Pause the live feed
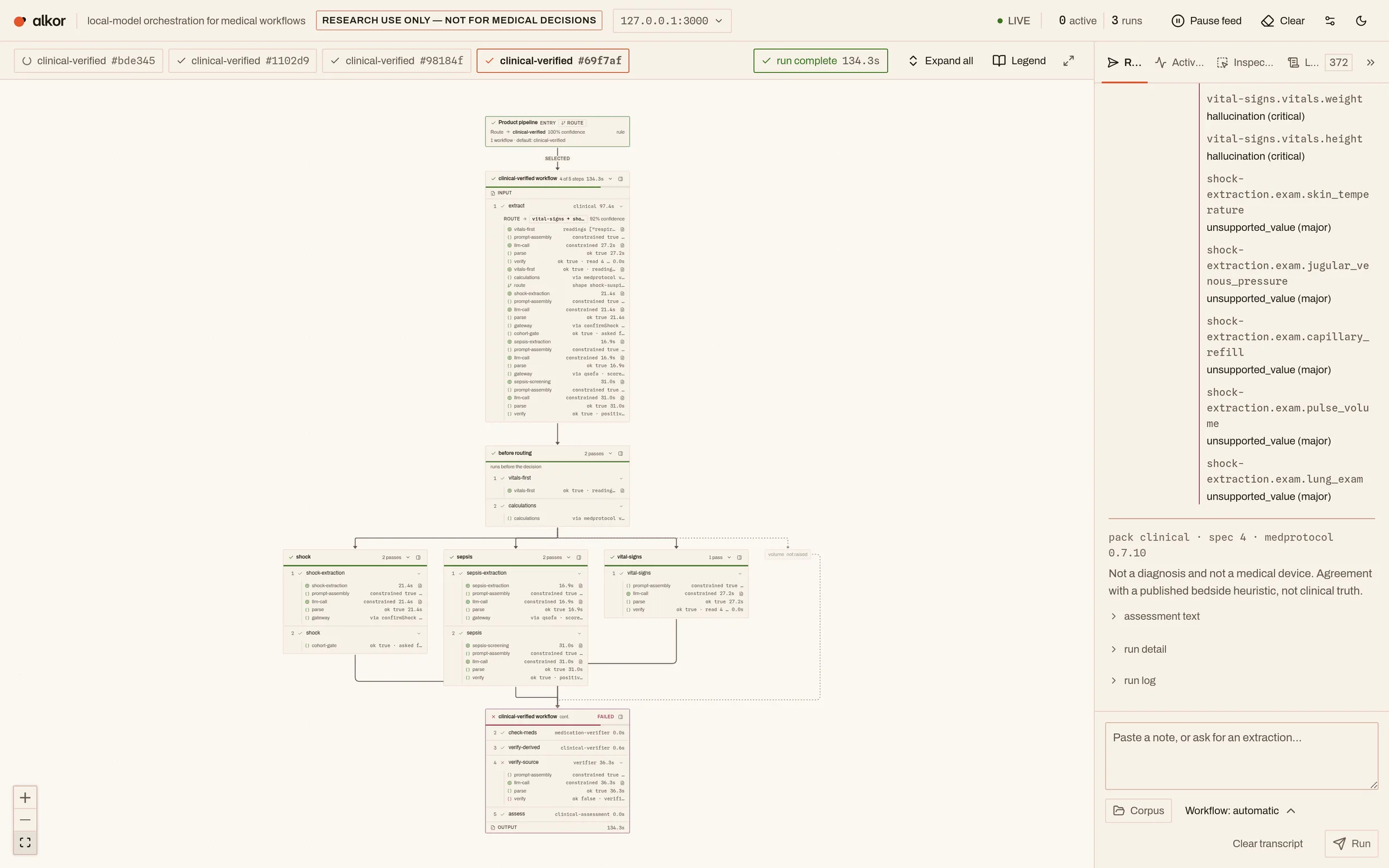1389x868 pixels. tap(1206, 21)
